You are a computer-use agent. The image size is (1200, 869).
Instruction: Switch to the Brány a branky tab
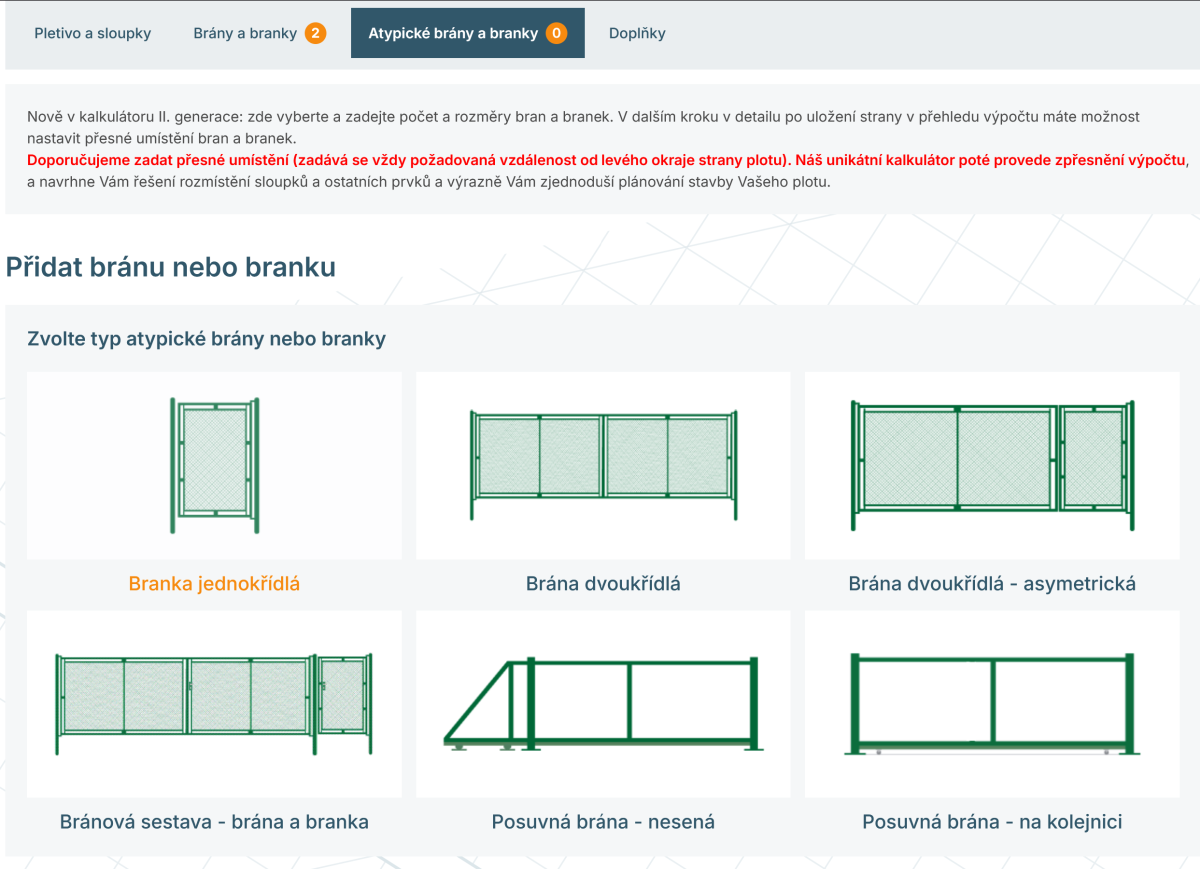(x=259, y=33)
